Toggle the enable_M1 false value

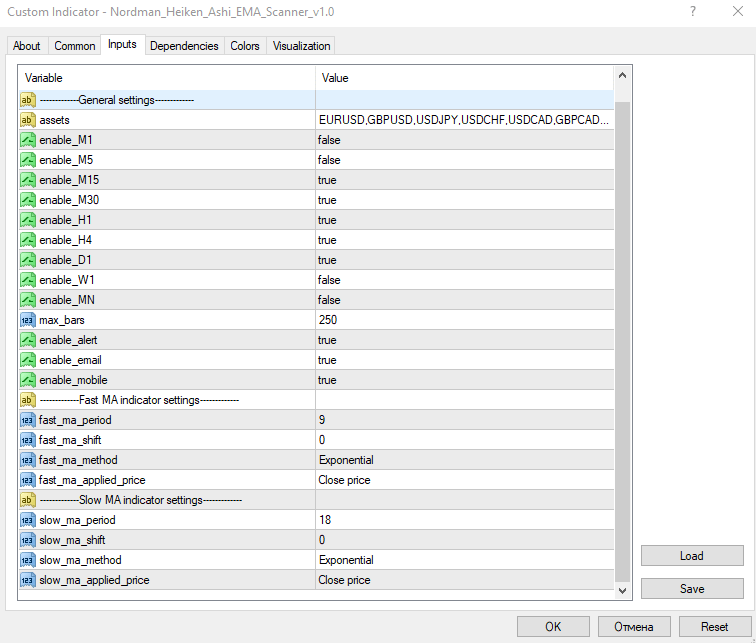point(465,140)
